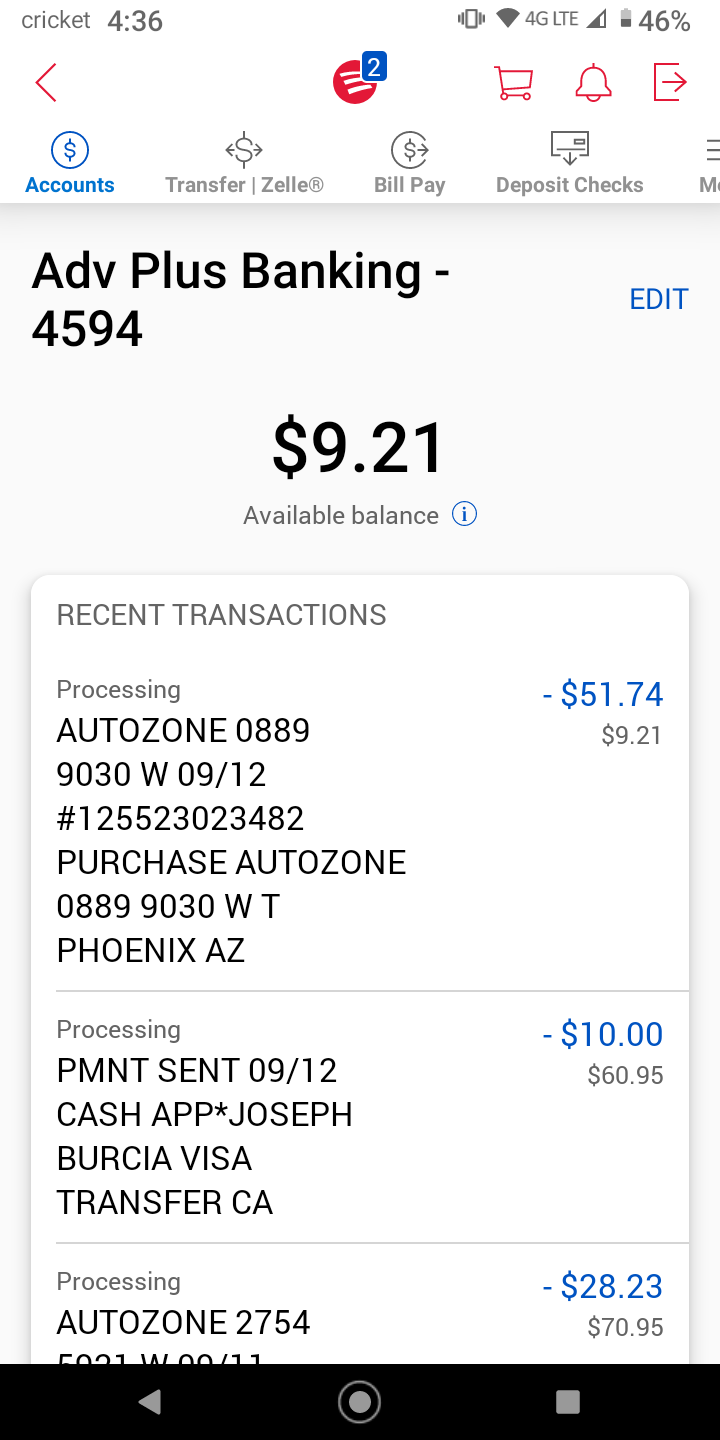Open the shopping cart icon

pos(514,82)
